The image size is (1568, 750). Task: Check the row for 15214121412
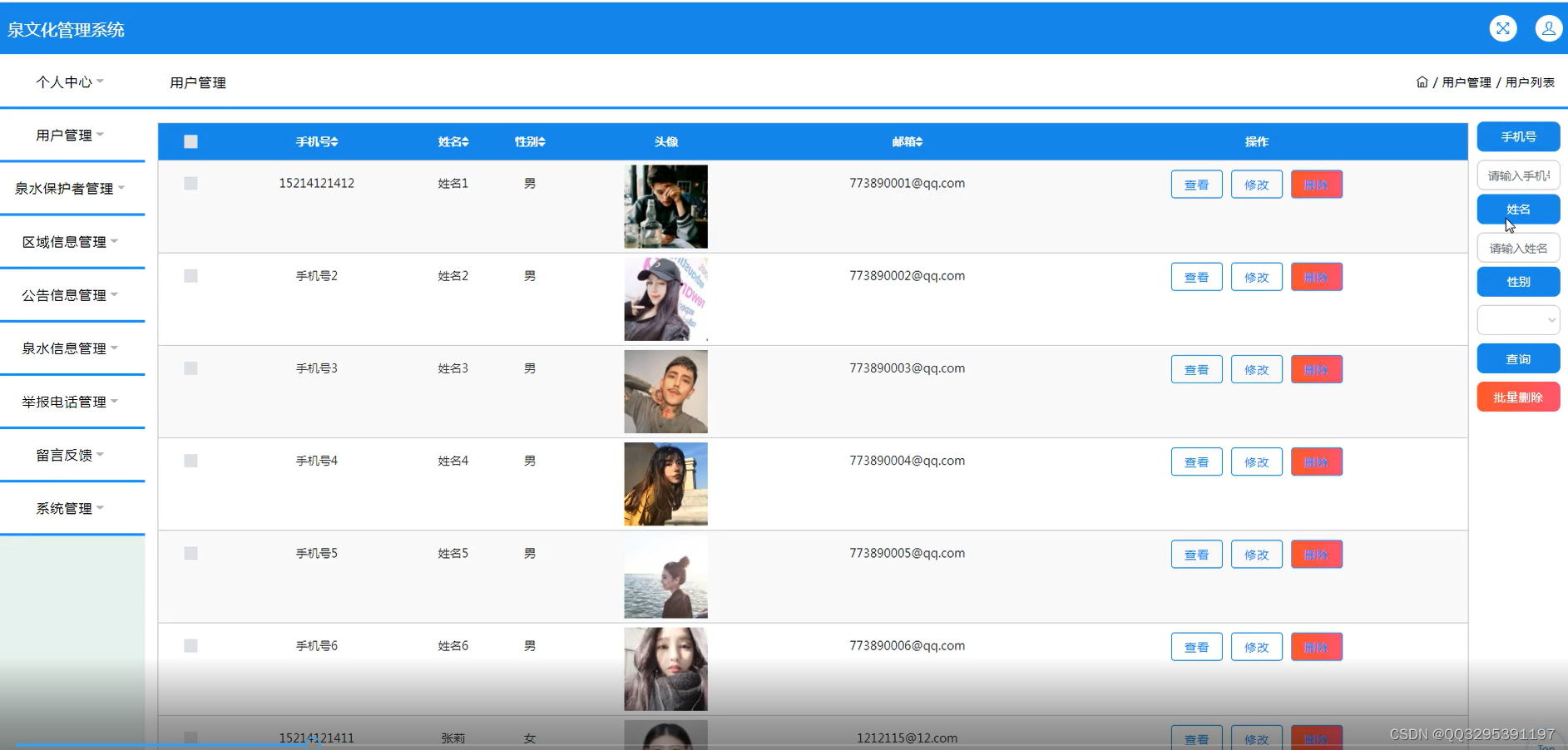(190, 184)
